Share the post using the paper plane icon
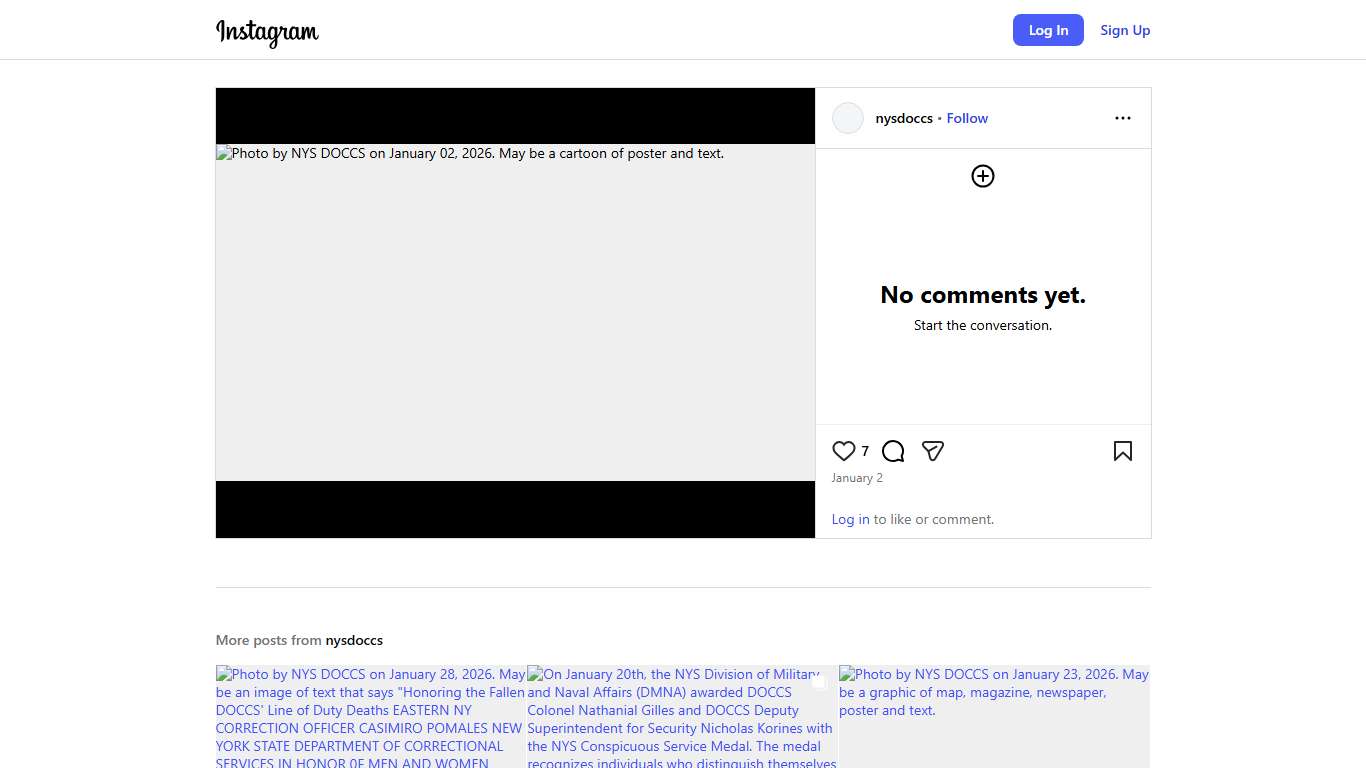The image size is (1366, 768). coord(933,451)
